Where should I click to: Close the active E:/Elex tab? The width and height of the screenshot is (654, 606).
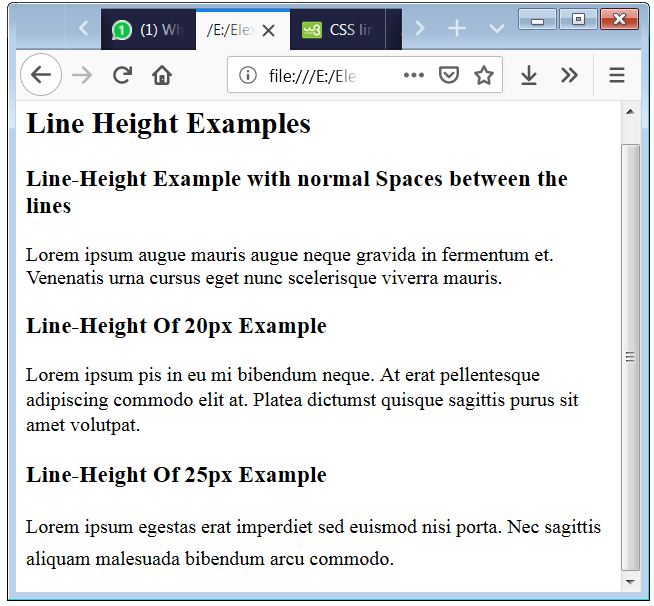(x=268, y=30)
